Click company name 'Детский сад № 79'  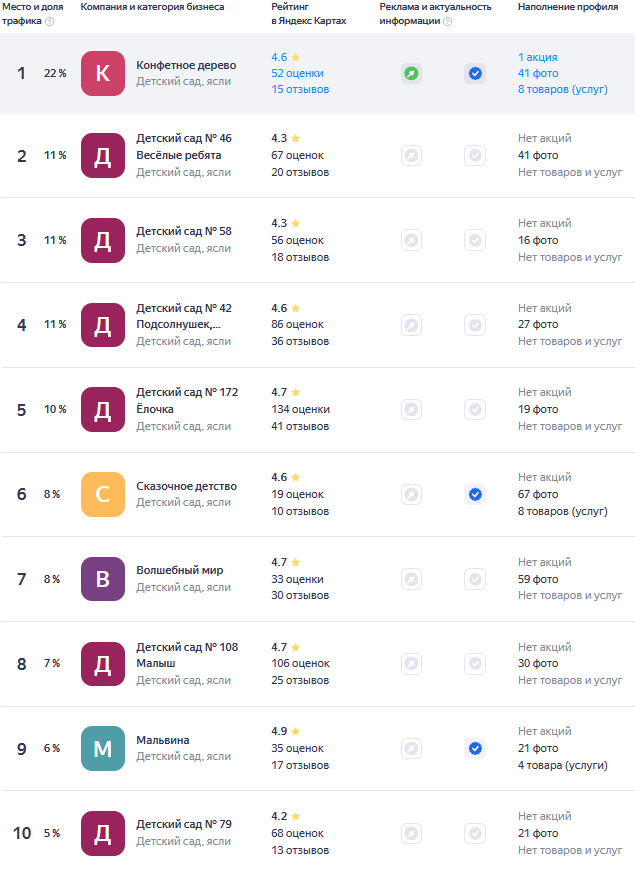coord(184,824)
